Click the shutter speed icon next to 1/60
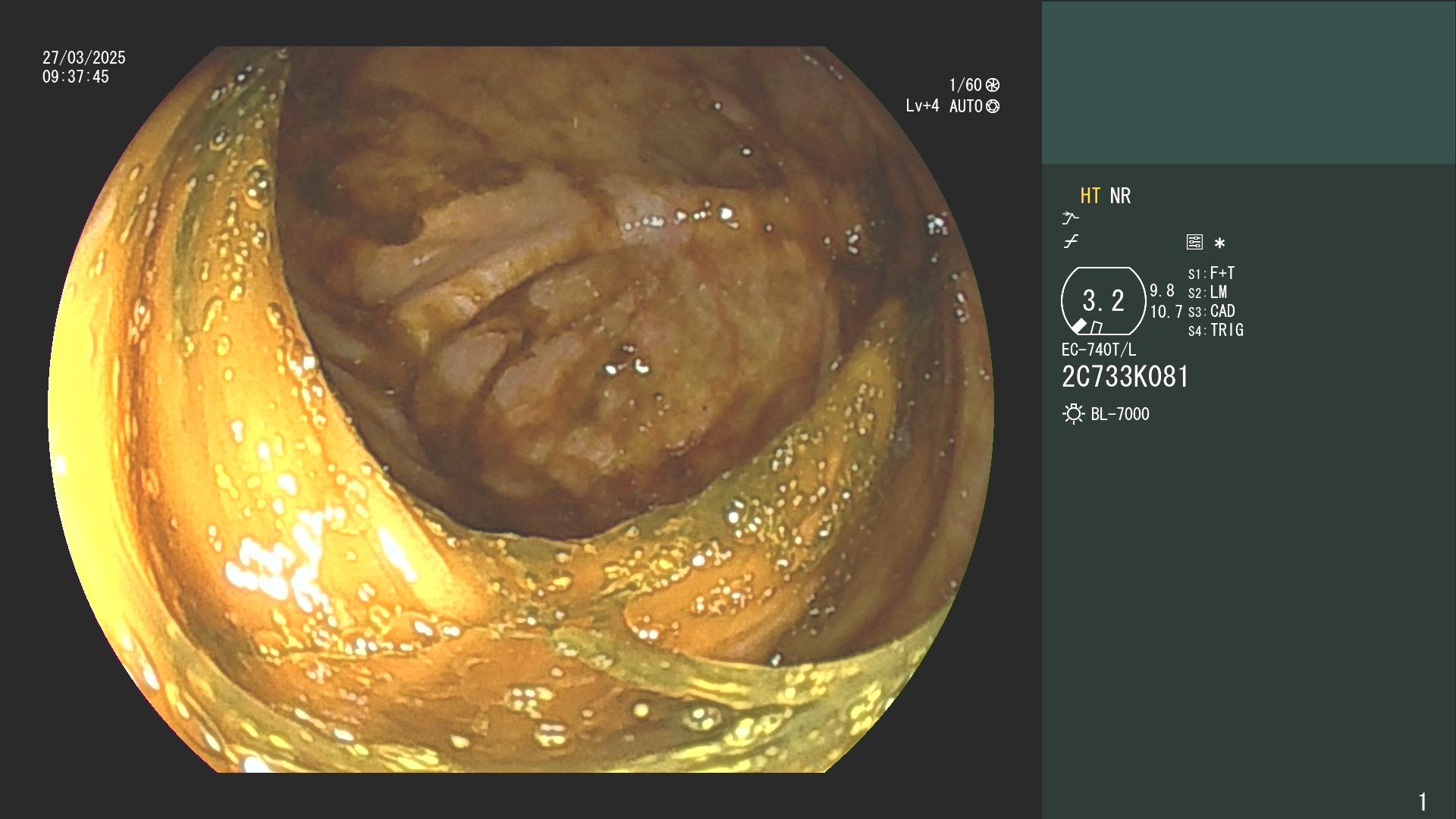 pos(993,85)
